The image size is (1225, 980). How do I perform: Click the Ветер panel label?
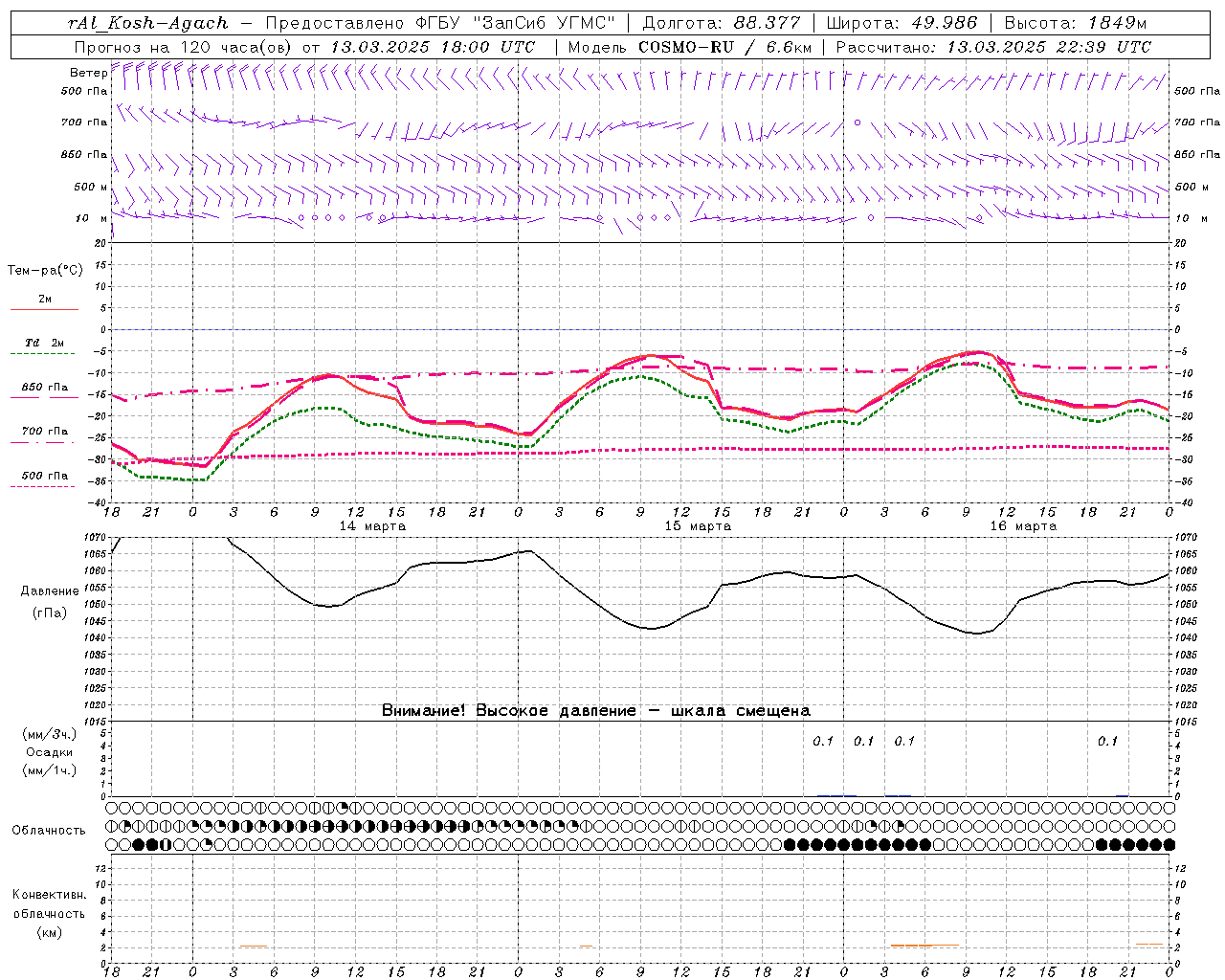tap(88, 73)
